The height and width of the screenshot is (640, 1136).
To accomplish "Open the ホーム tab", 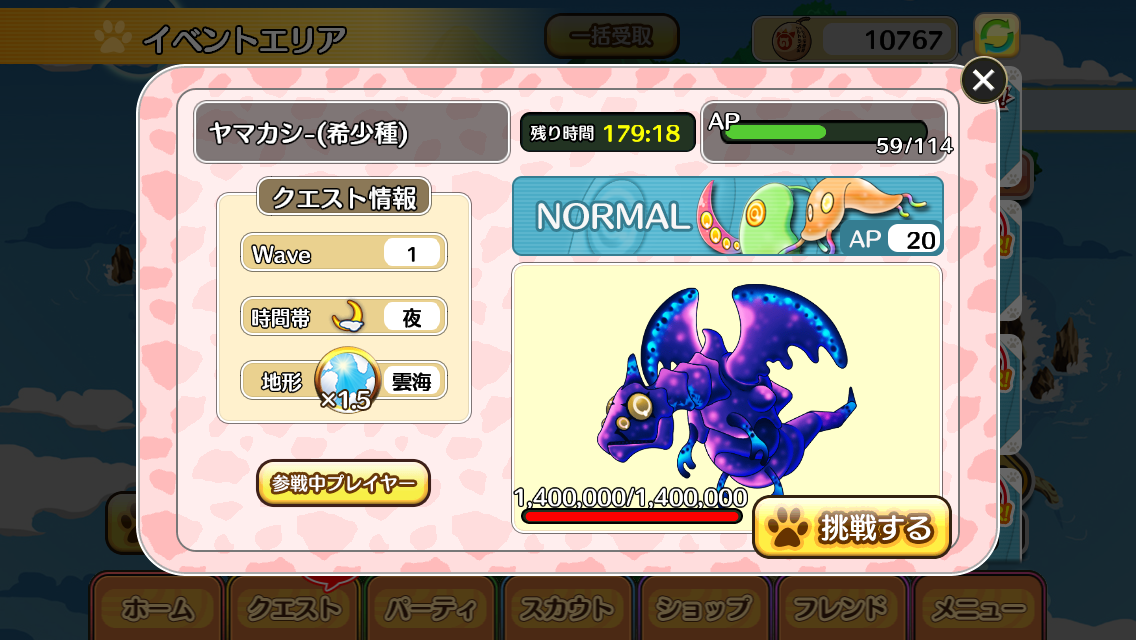I will coord(157,607).
